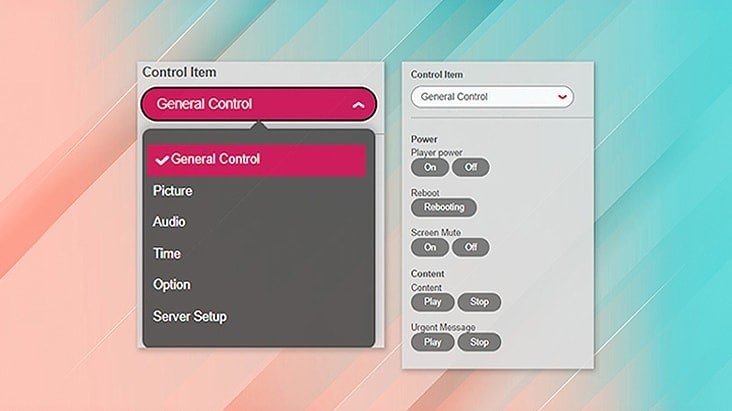Collapse the pink General Control dropdown
732x411 pixels.
point(258,104)
